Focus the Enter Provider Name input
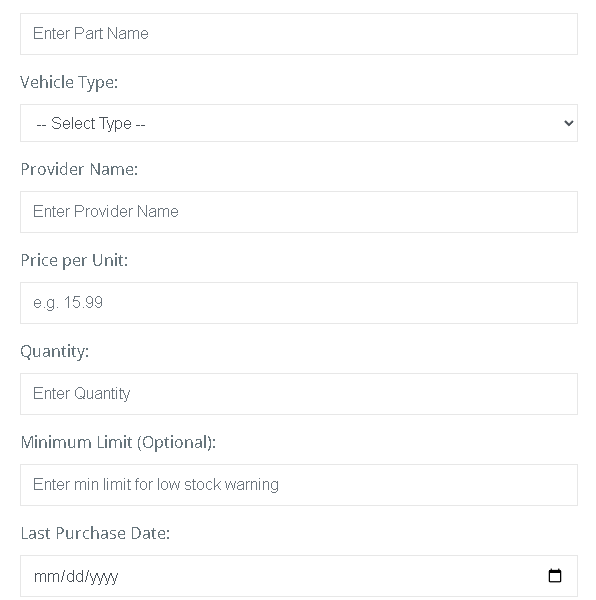Screen dimensions: 596x600 (x=299, y=212)
